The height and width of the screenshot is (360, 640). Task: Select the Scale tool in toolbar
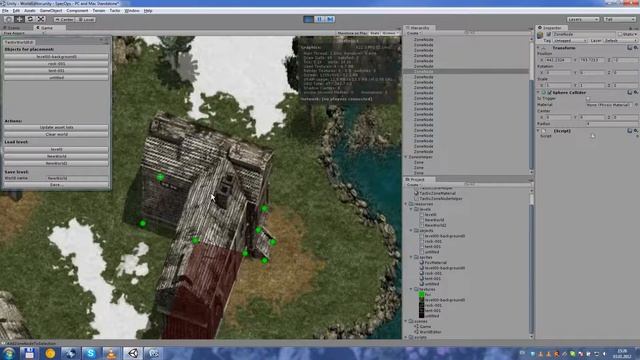(x=41, y=19)
